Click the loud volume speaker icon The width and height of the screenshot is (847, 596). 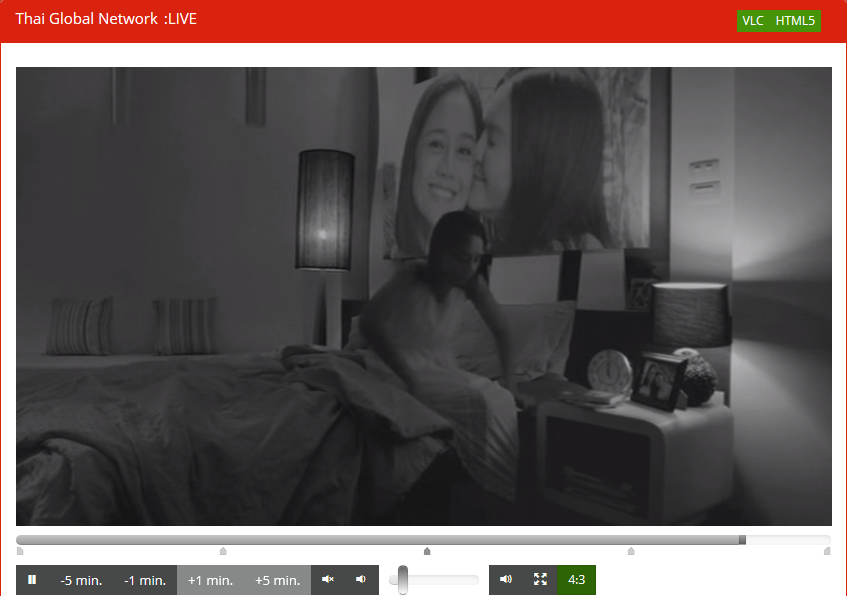coord(506,579)
